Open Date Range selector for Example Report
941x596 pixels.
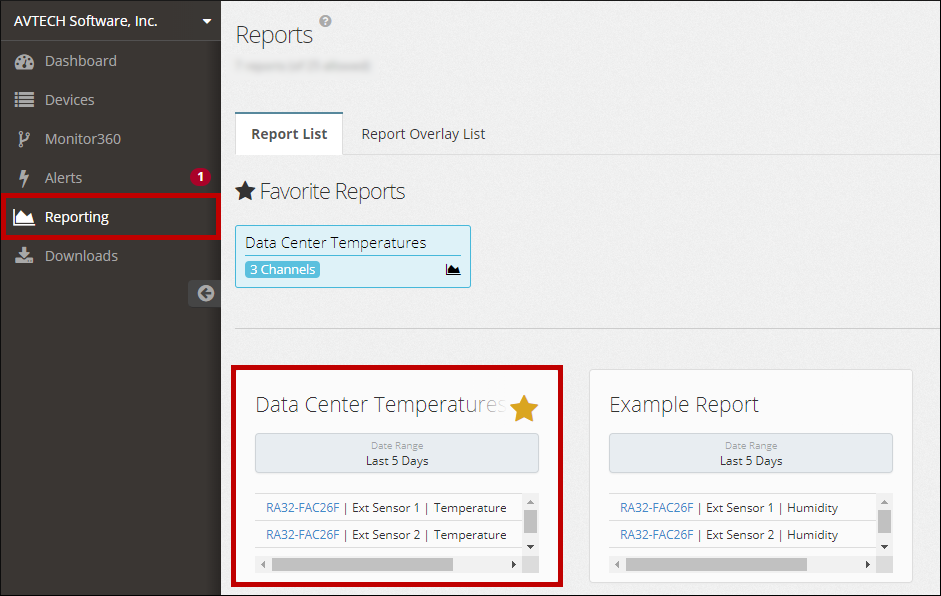pos(750,453)
